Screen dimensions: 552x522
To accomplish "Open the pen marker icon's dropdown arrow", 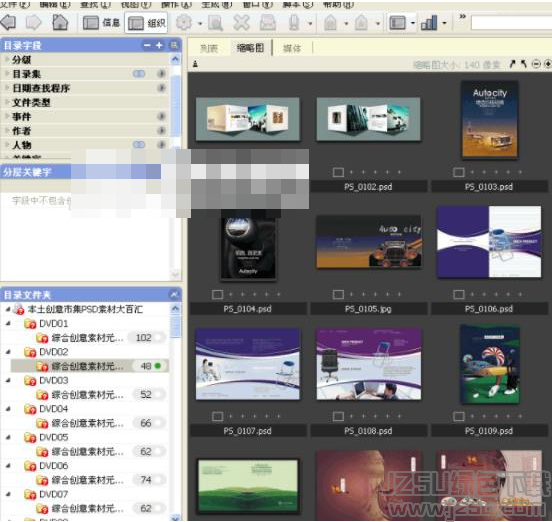I will pyautogui.click(x=310, y=24).
